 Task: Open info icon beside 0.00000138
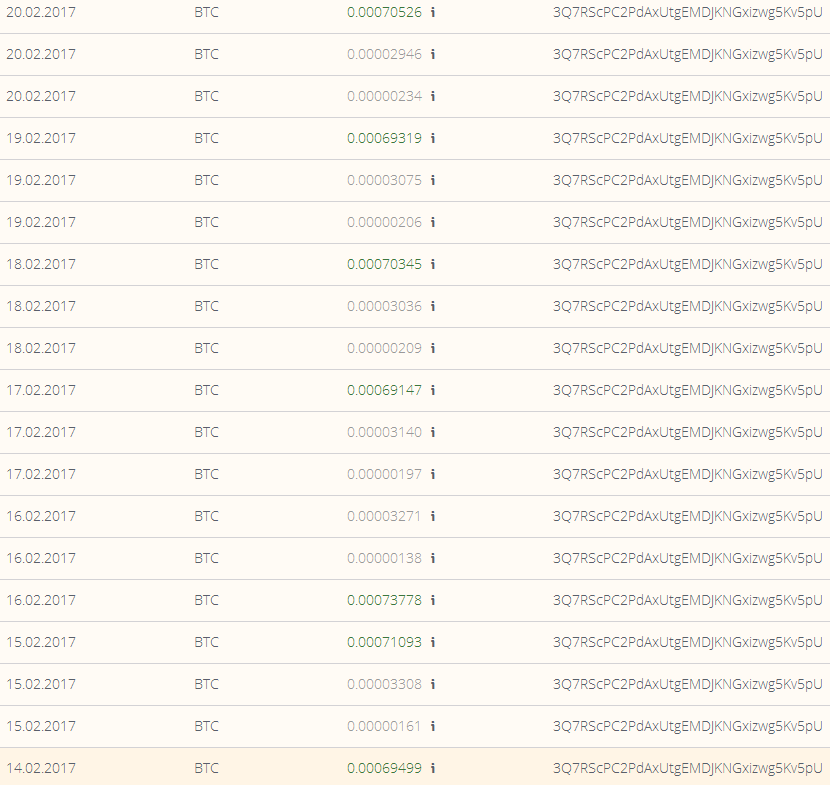click(432, 558)
